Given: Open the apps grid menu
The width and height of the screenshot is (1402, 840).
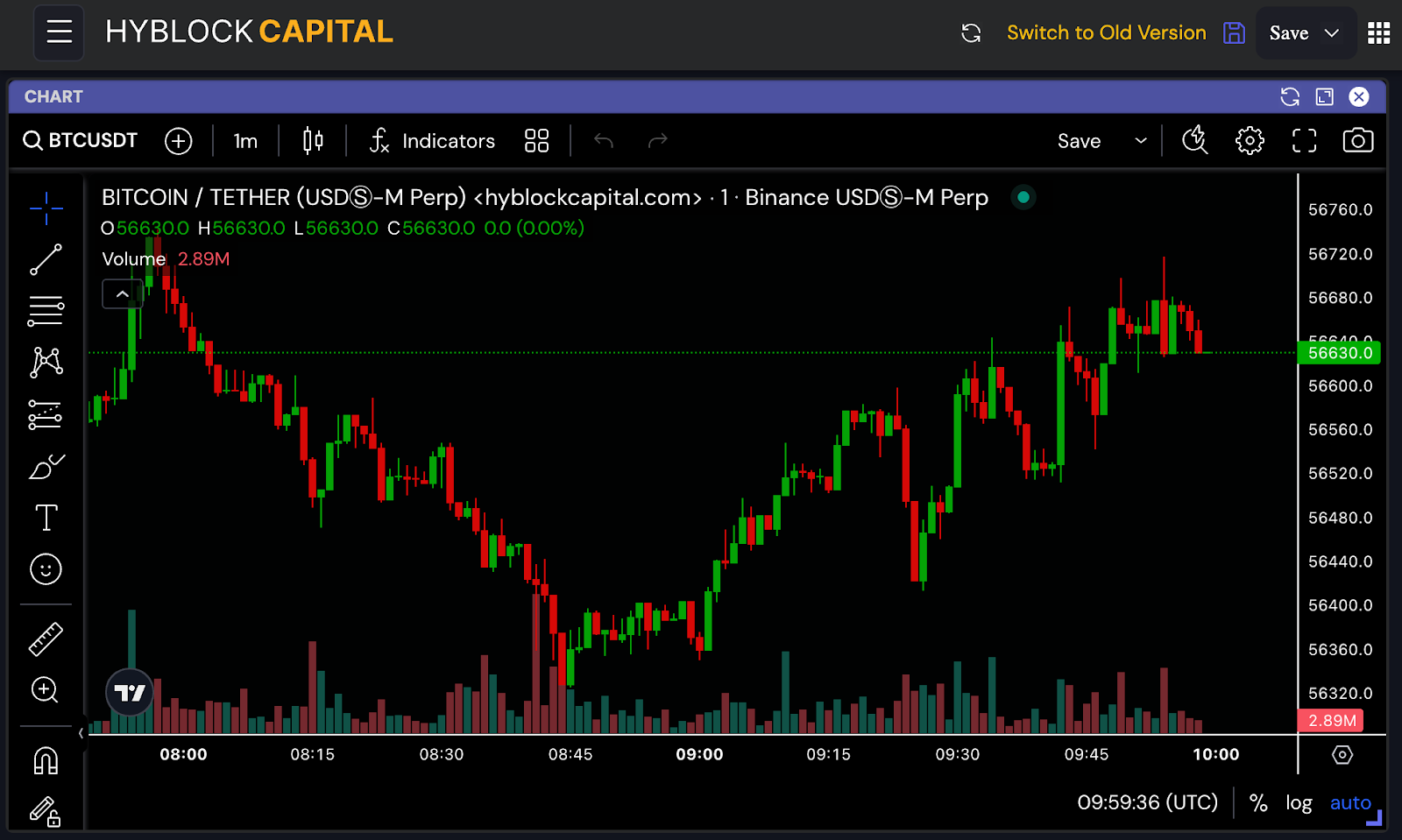Looking at the screenshot, I should click(1379, 33).
